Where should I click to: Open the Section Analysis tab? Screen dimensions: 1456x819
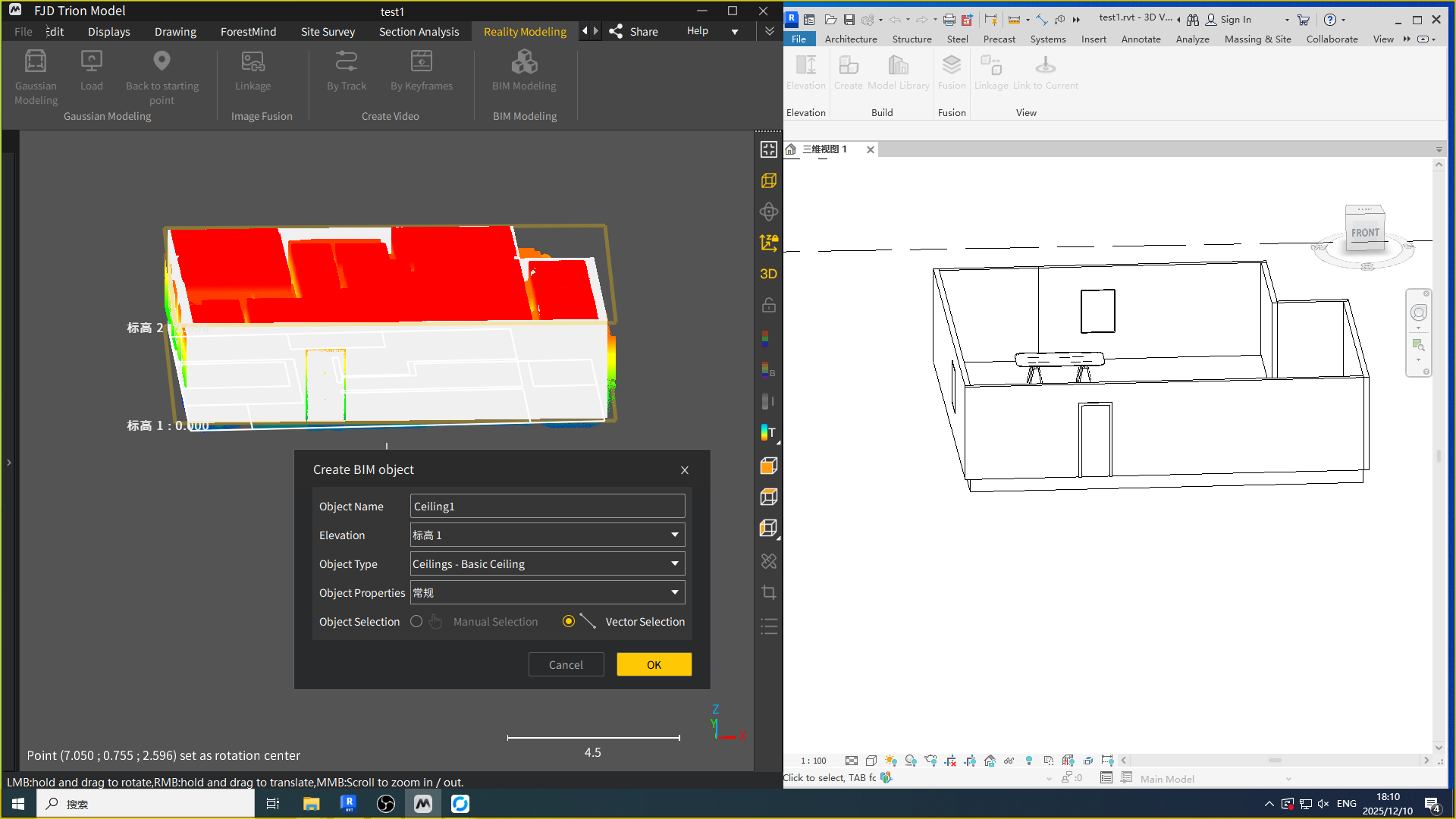[x=419, y=32]
